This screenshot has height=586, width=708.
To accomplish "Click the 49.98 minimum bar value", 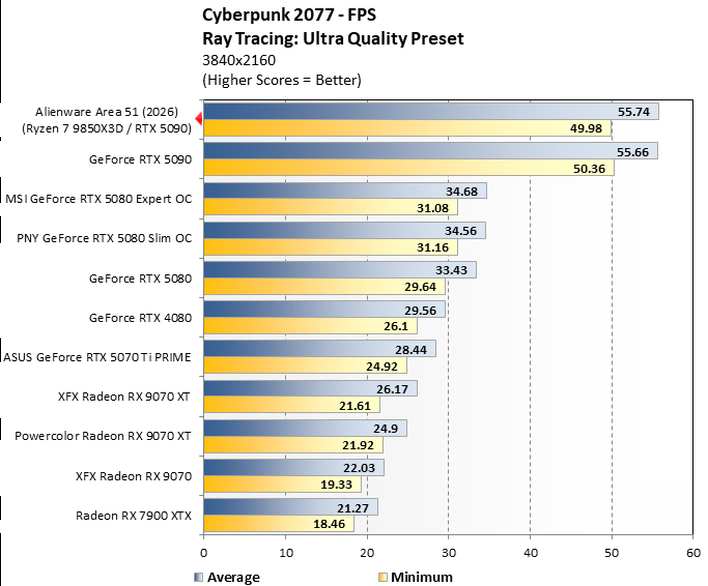I will tap(586, 128).
